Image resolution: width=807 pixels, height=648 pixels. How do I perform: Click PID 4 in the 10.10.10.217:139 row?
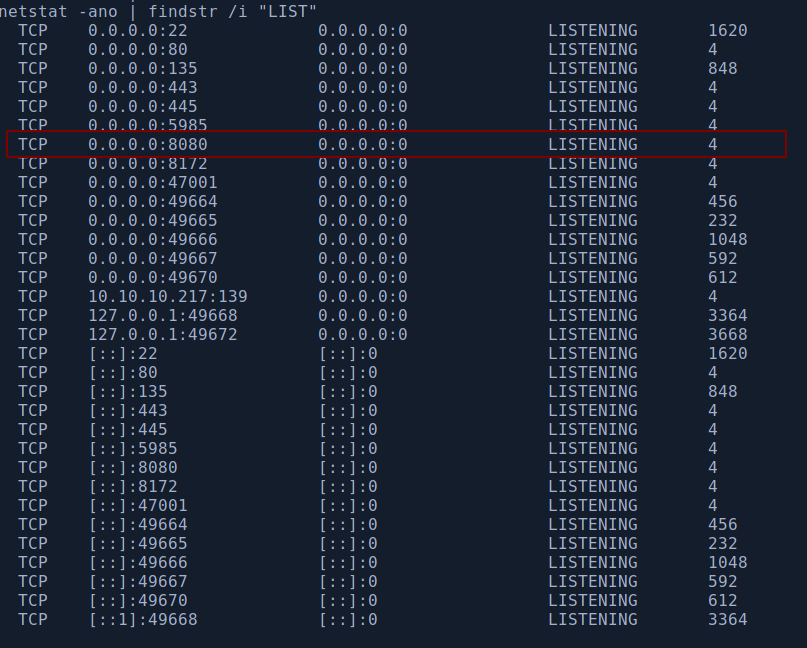712,296
